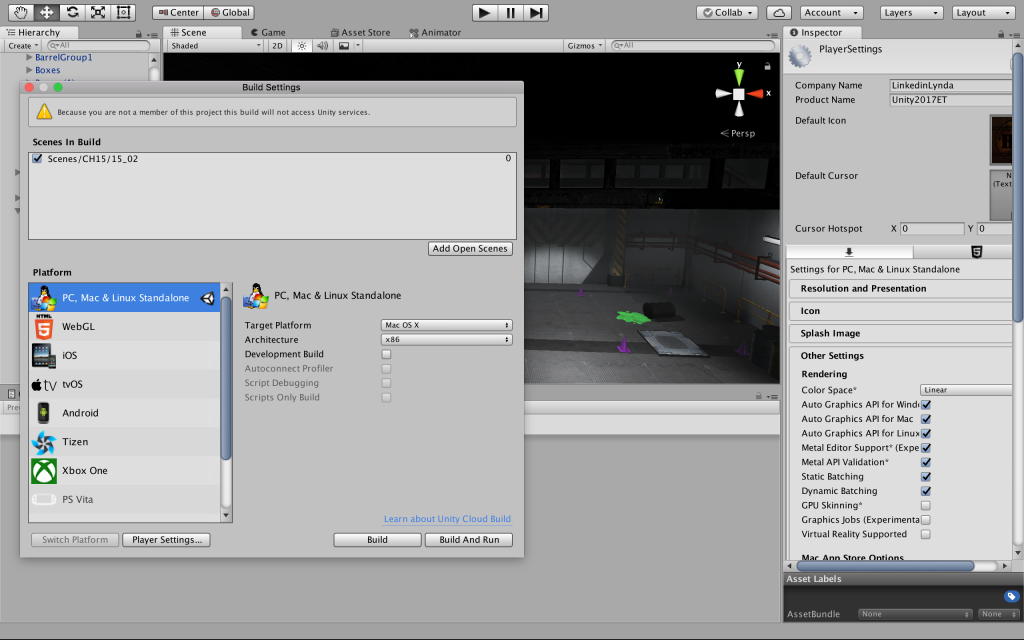Advance one frame with the Step button
The height and width of the screenshot is (640, 1024).
[536, 12]
